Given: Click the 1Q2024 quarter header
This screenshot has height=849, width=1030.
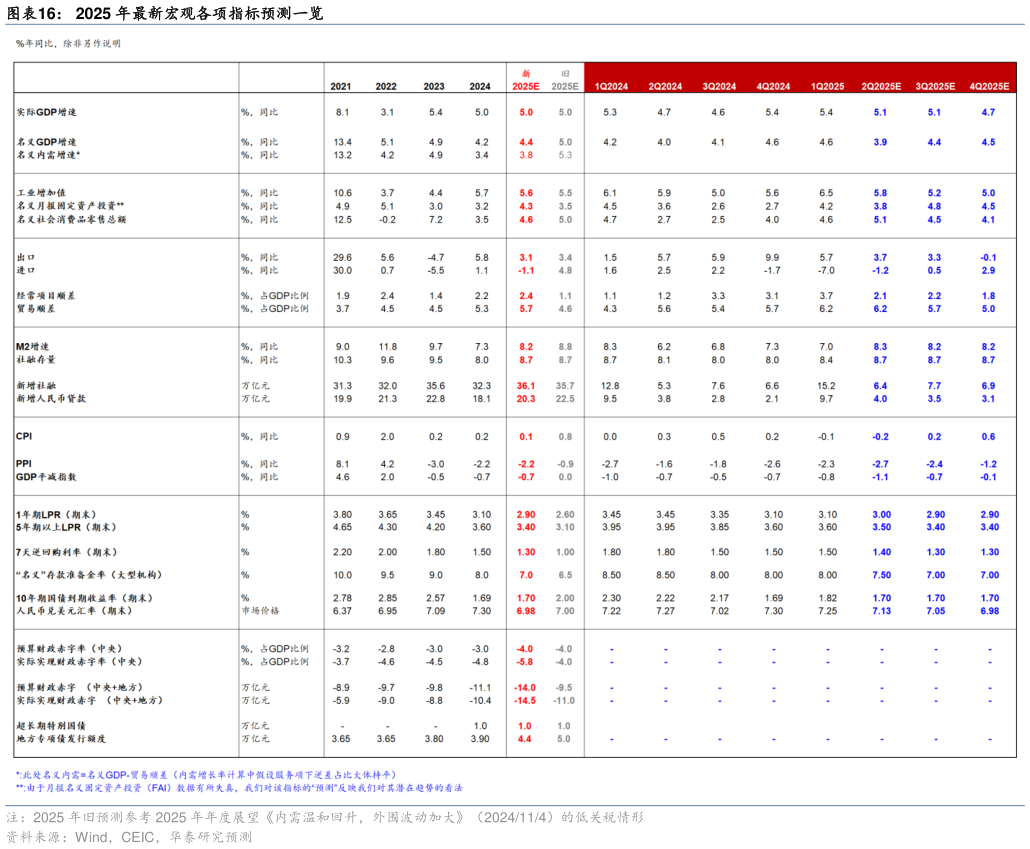Looking at the screenshot, I should click(611, 87).
